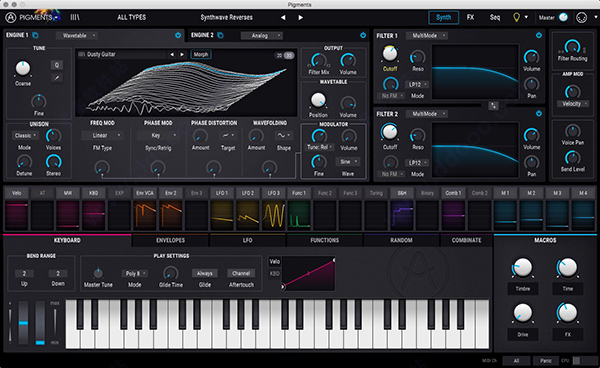
Task: Open Filter 1 MultiMode dropdown
Action: point(427,36)
